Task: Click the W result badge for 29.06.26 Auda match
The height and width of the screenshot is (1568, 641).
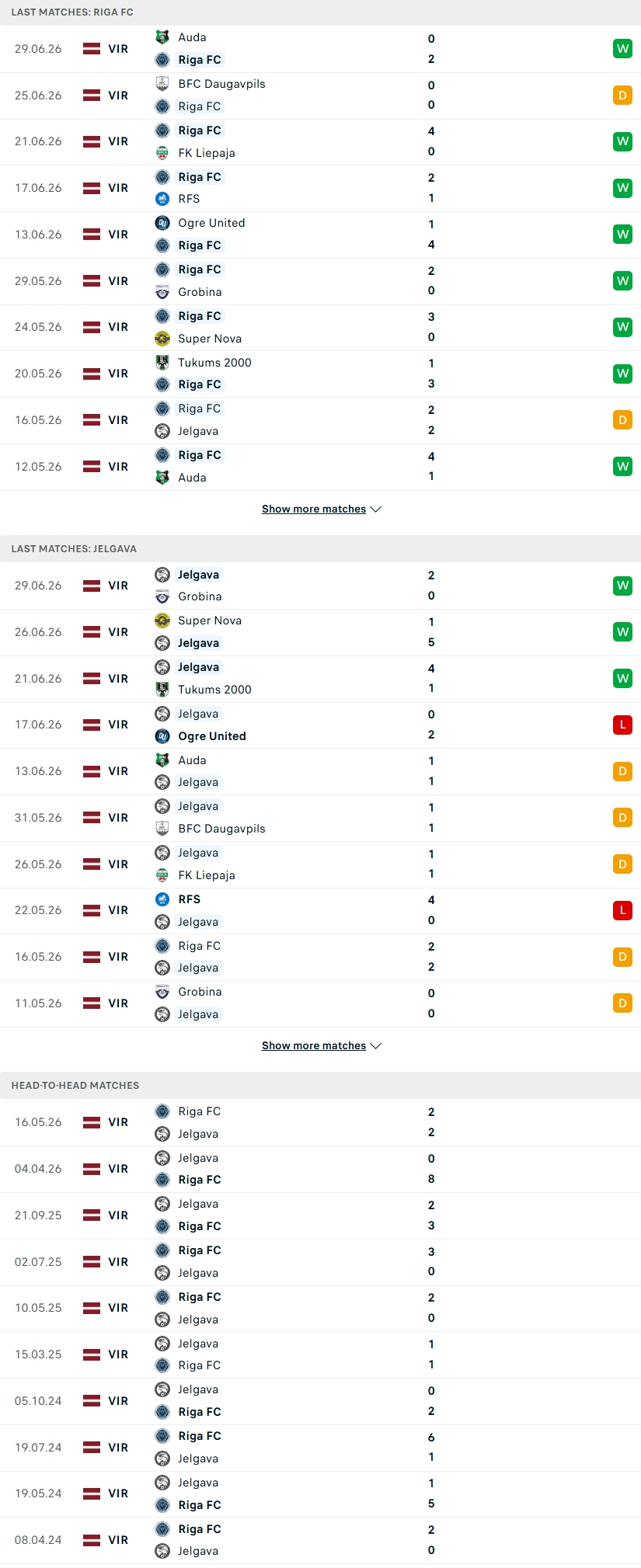Action: pyautogui.click(x=622, y=49)
